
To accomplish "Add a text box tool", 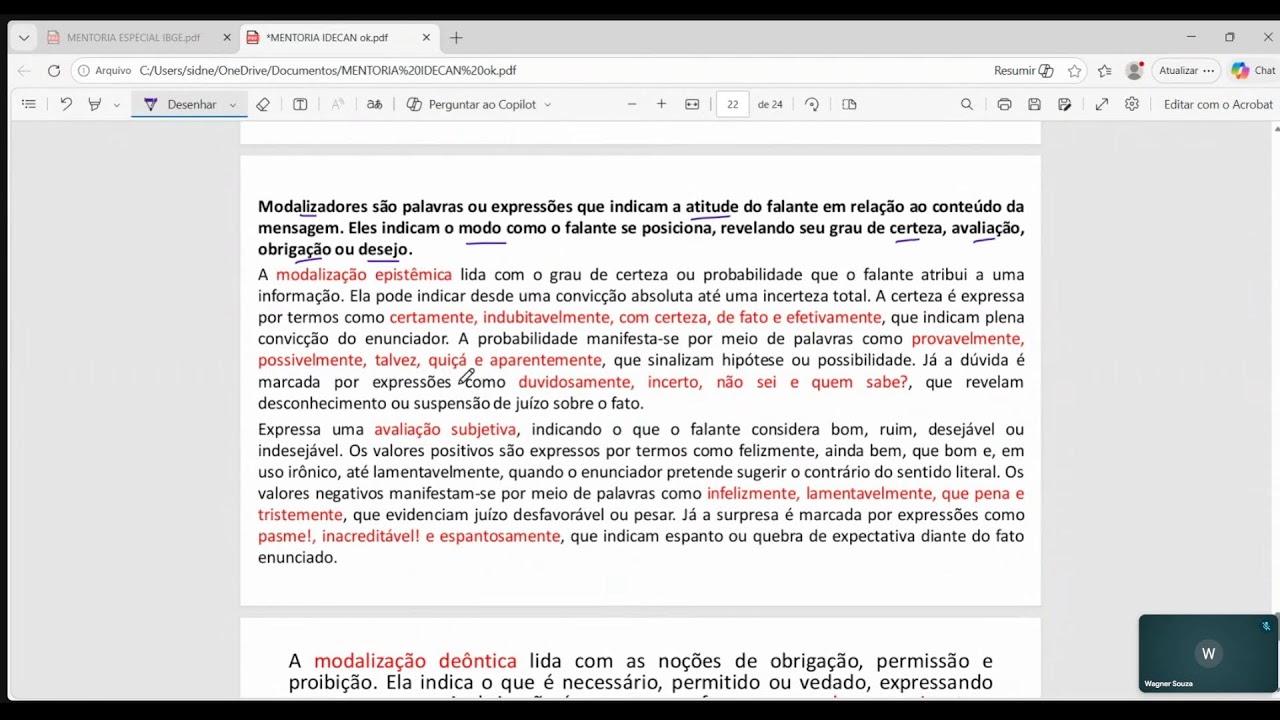I will (300, 104).
